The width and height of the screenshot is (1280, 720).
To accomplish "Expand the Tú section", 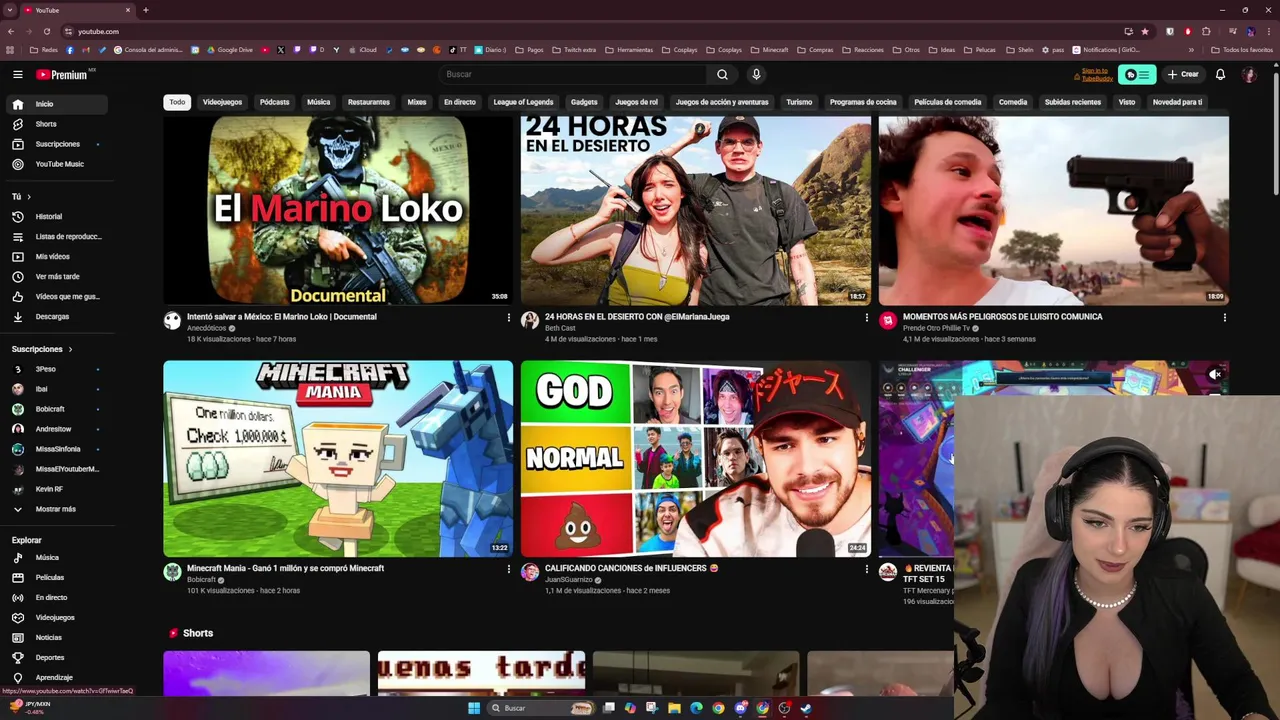I will click(21, 196).
